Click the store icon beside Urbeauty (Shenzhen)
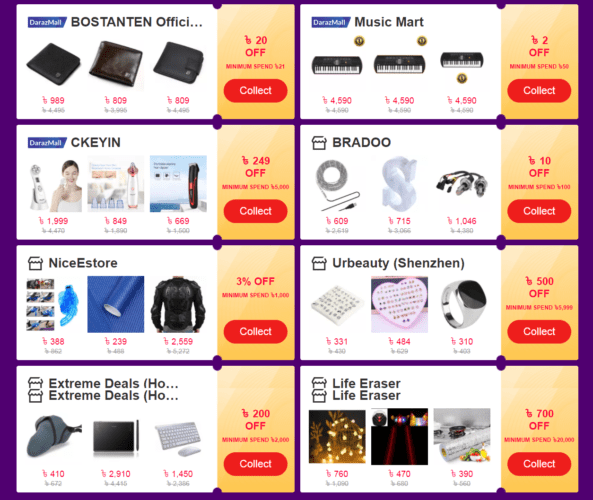Image resolution: width=593 pixels, height=500 pixels. pos(319,263)
